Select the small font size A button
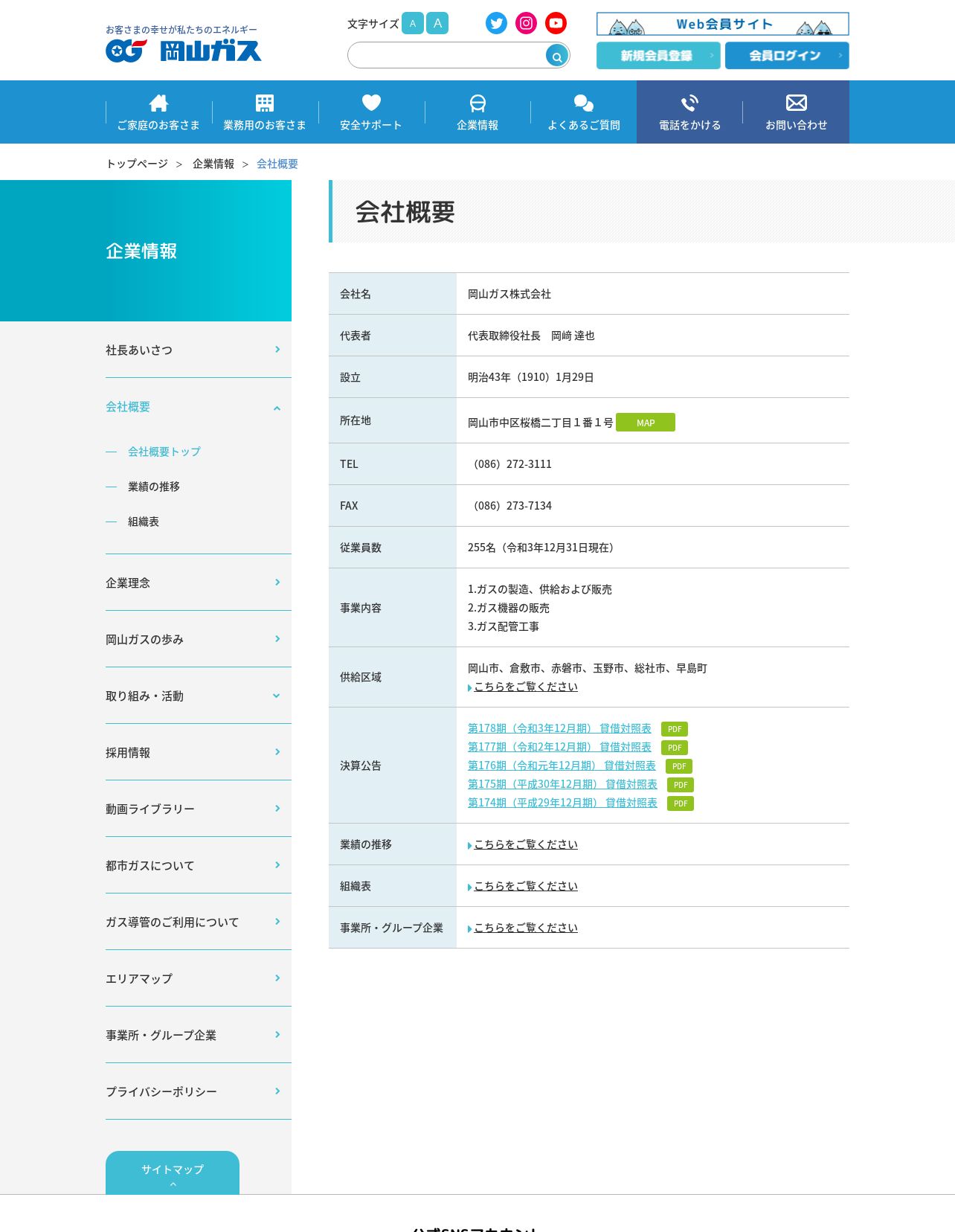 [x=413, y=23]
